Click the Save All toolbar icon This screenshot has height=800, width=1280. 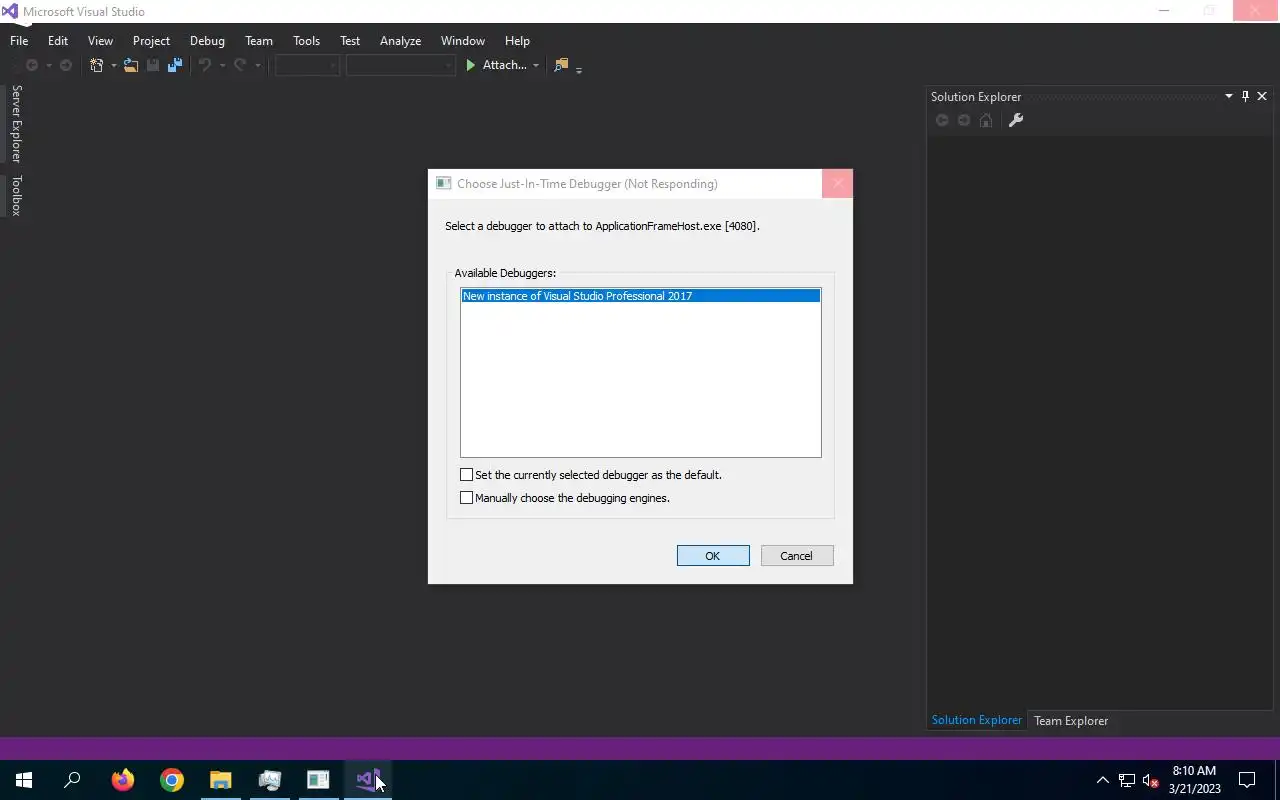click(175, 65)
